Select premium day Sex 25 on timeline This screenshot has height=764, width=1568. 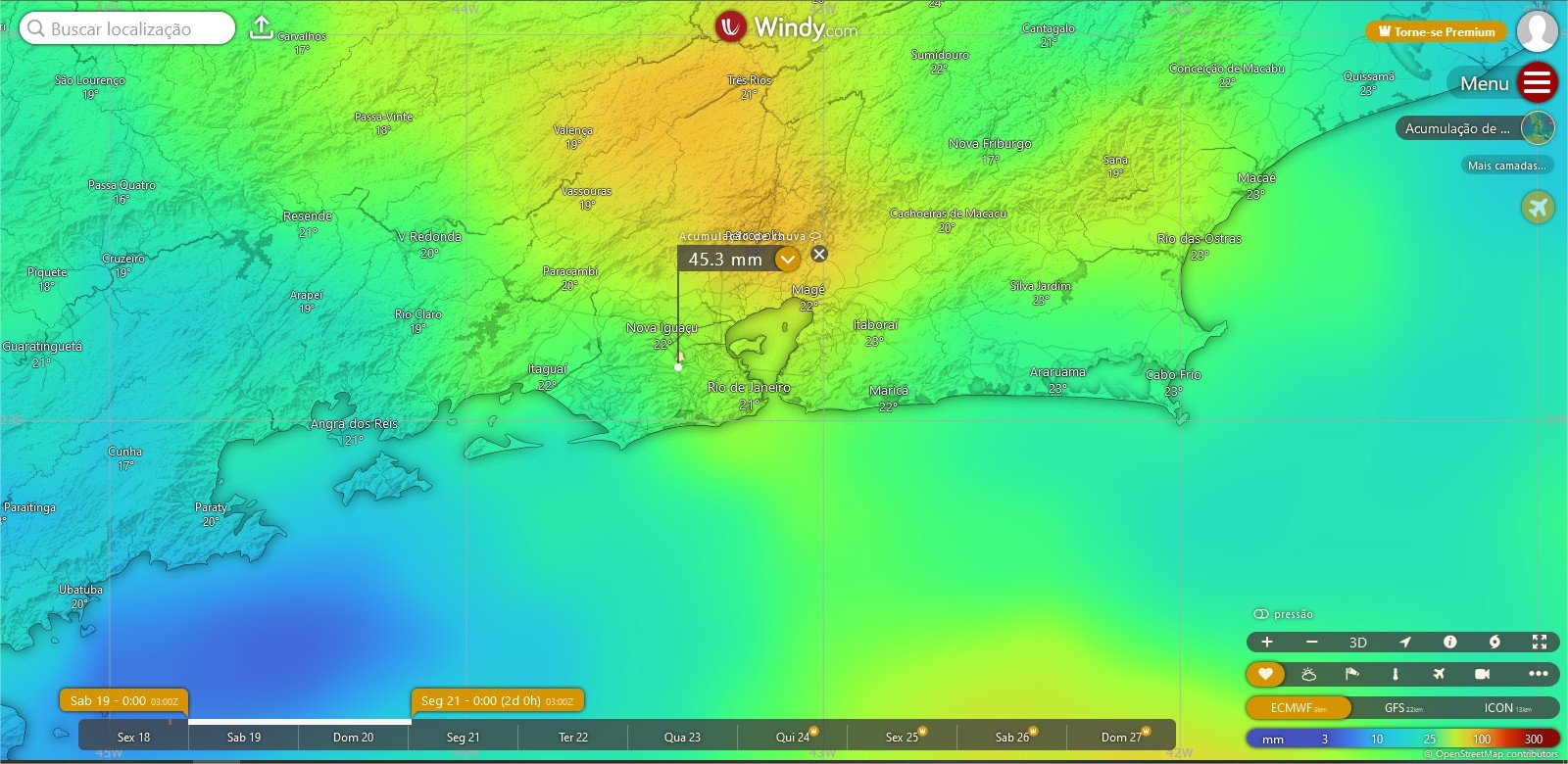pyautogui.click(x=902, y=737)
